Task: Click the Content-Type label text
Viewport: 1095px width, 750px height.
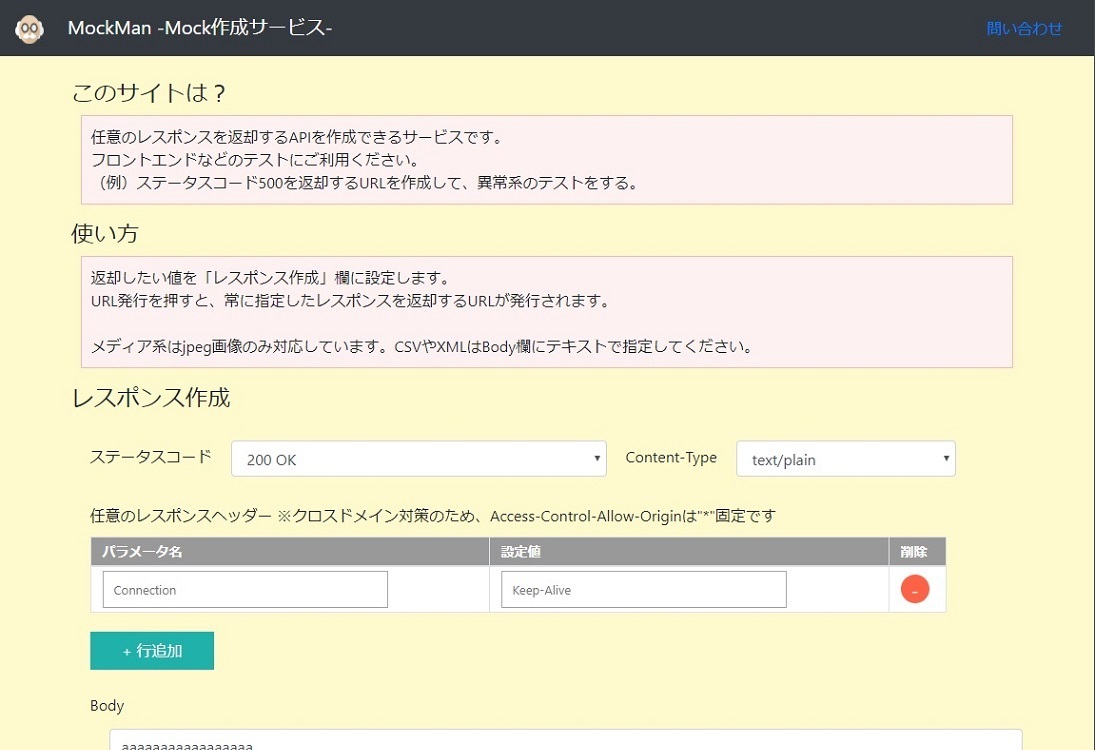Action: coord(671,458)
